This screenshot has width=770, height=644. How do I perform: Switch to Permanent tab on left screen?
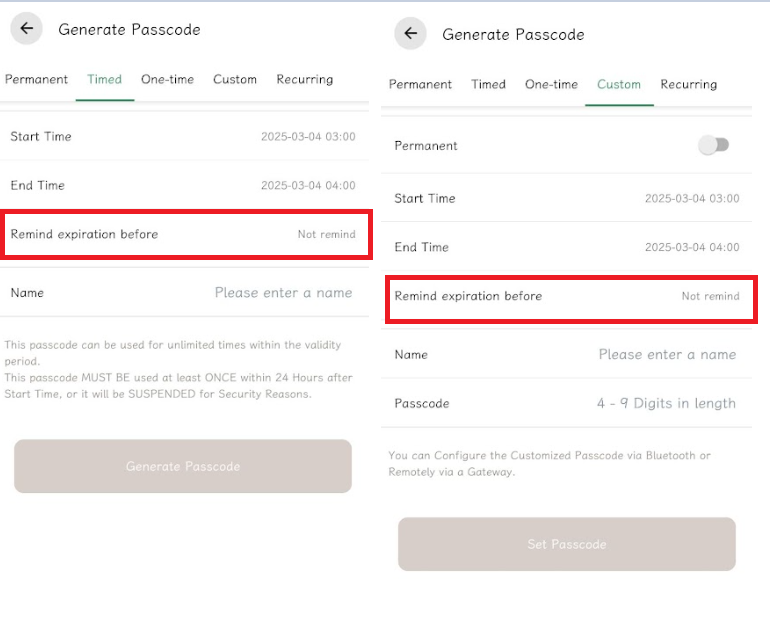[x=36, y=80]
